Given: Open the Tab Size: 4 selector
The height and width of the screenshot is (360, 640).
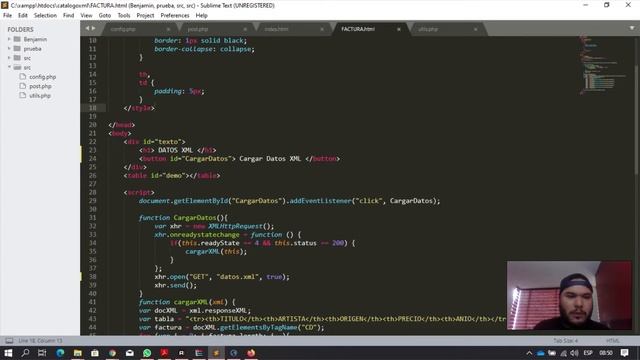Looking at the screenshot, I should [x=565, y=340].
